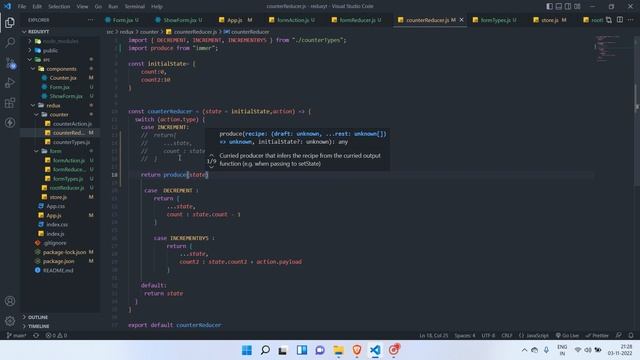This screenshot has width=640, height=360.
Task: Switch to the store.js tab
Action: pos(550,20)
